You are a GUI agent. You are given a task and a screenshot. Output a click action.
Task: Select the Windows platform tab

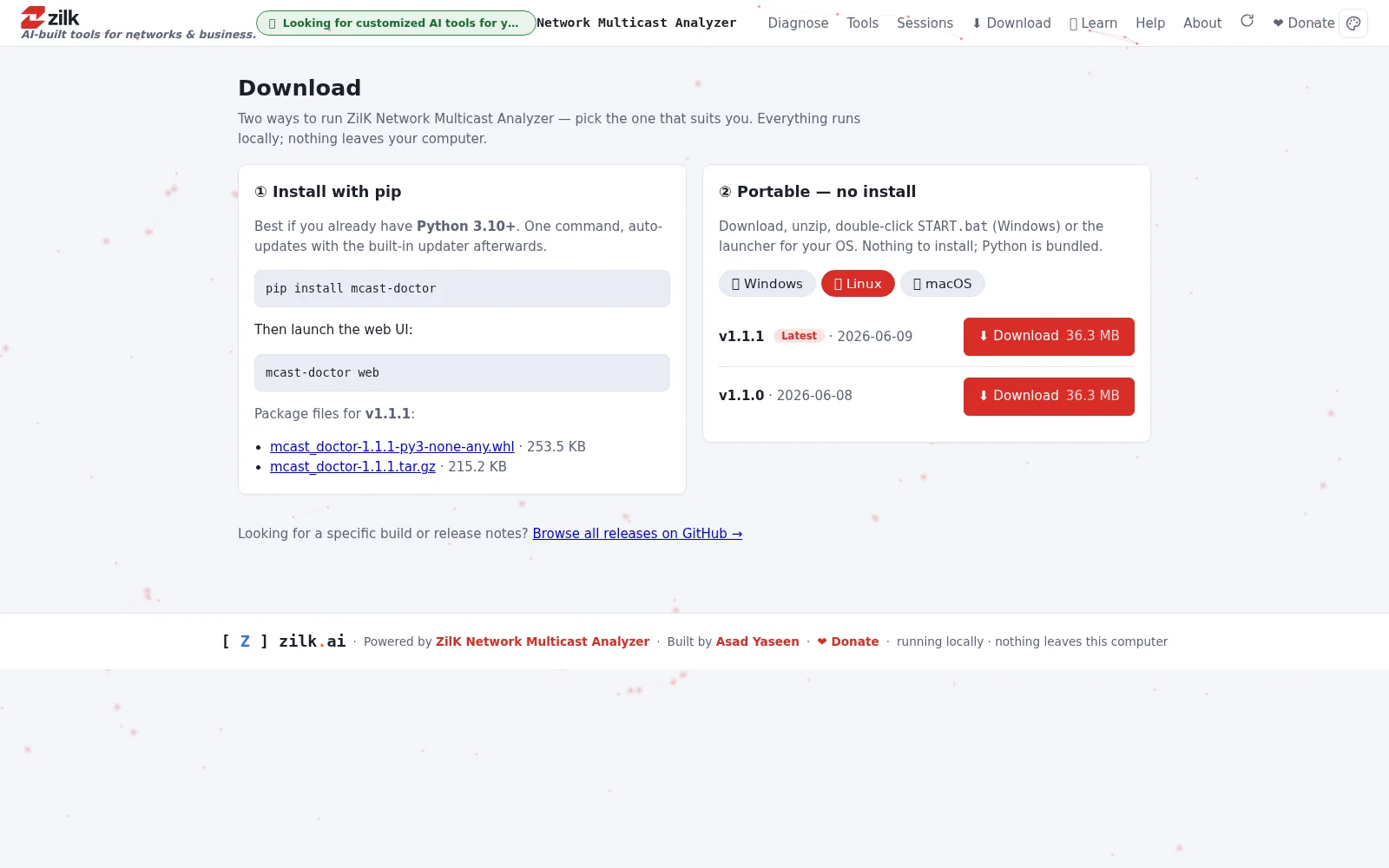tap(767, 284)
